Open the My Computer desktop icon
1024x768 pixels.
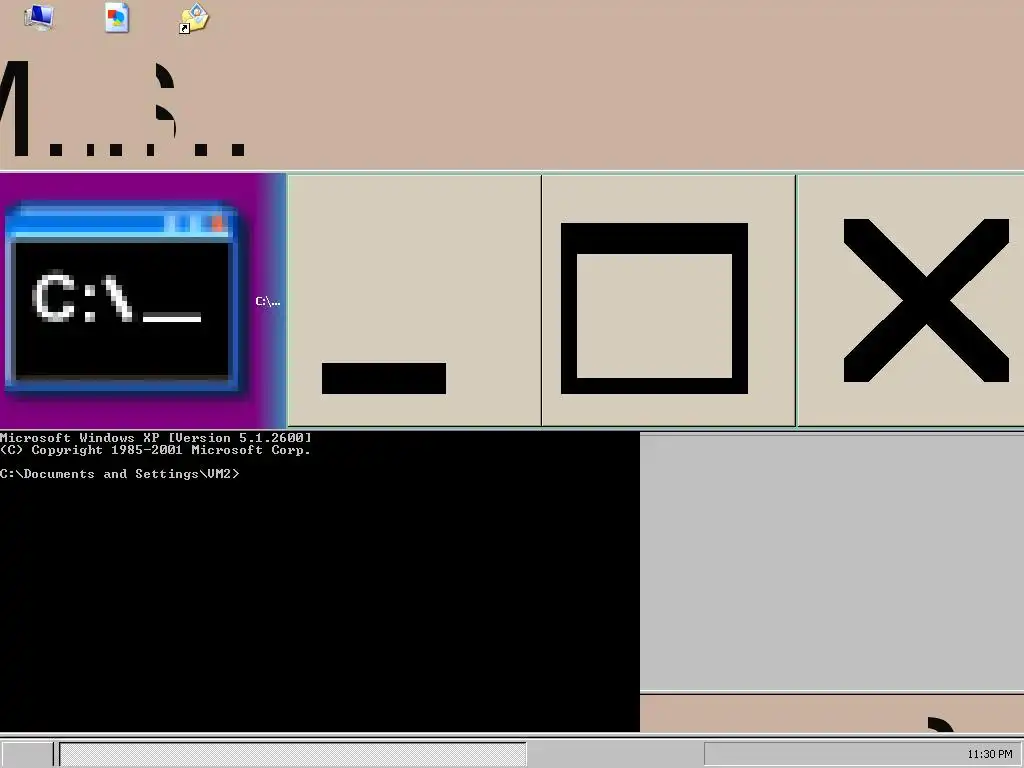click(39, 17)
